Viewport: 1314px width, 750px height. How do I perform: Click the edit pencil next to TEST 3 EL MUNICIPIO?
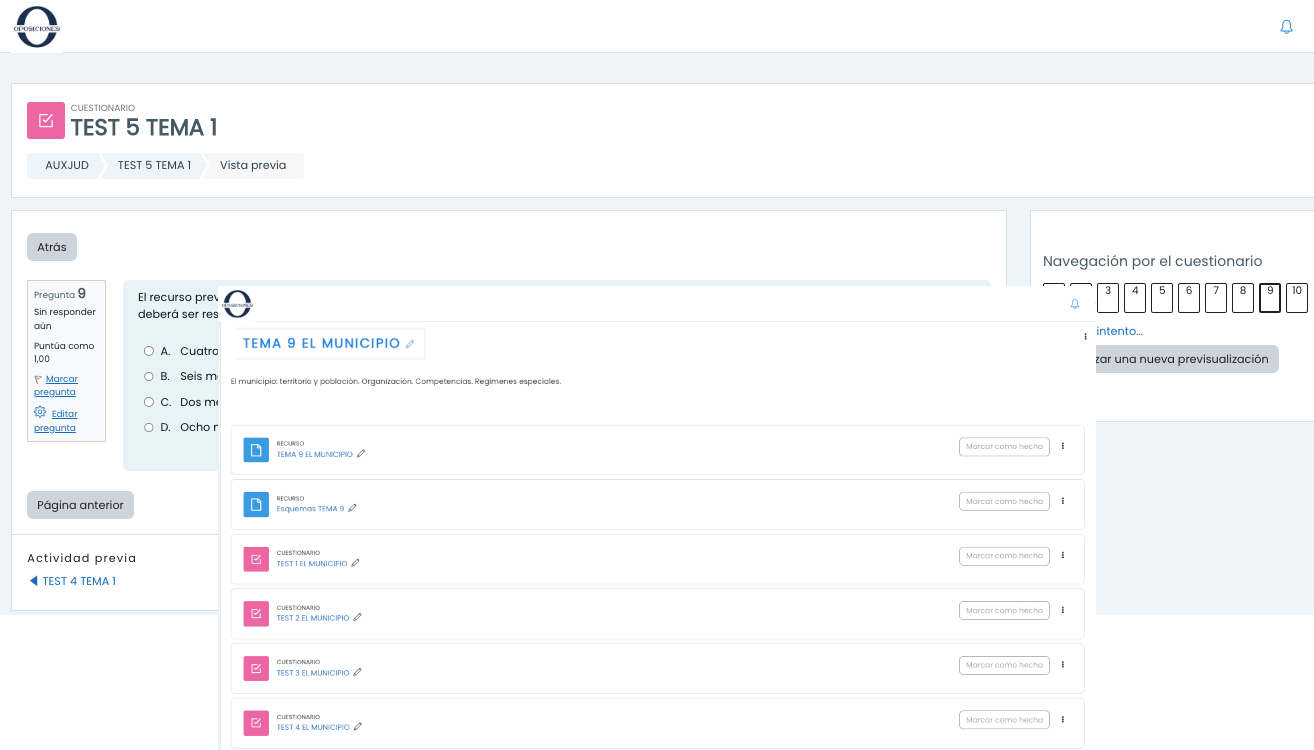[x=358, y=673]
